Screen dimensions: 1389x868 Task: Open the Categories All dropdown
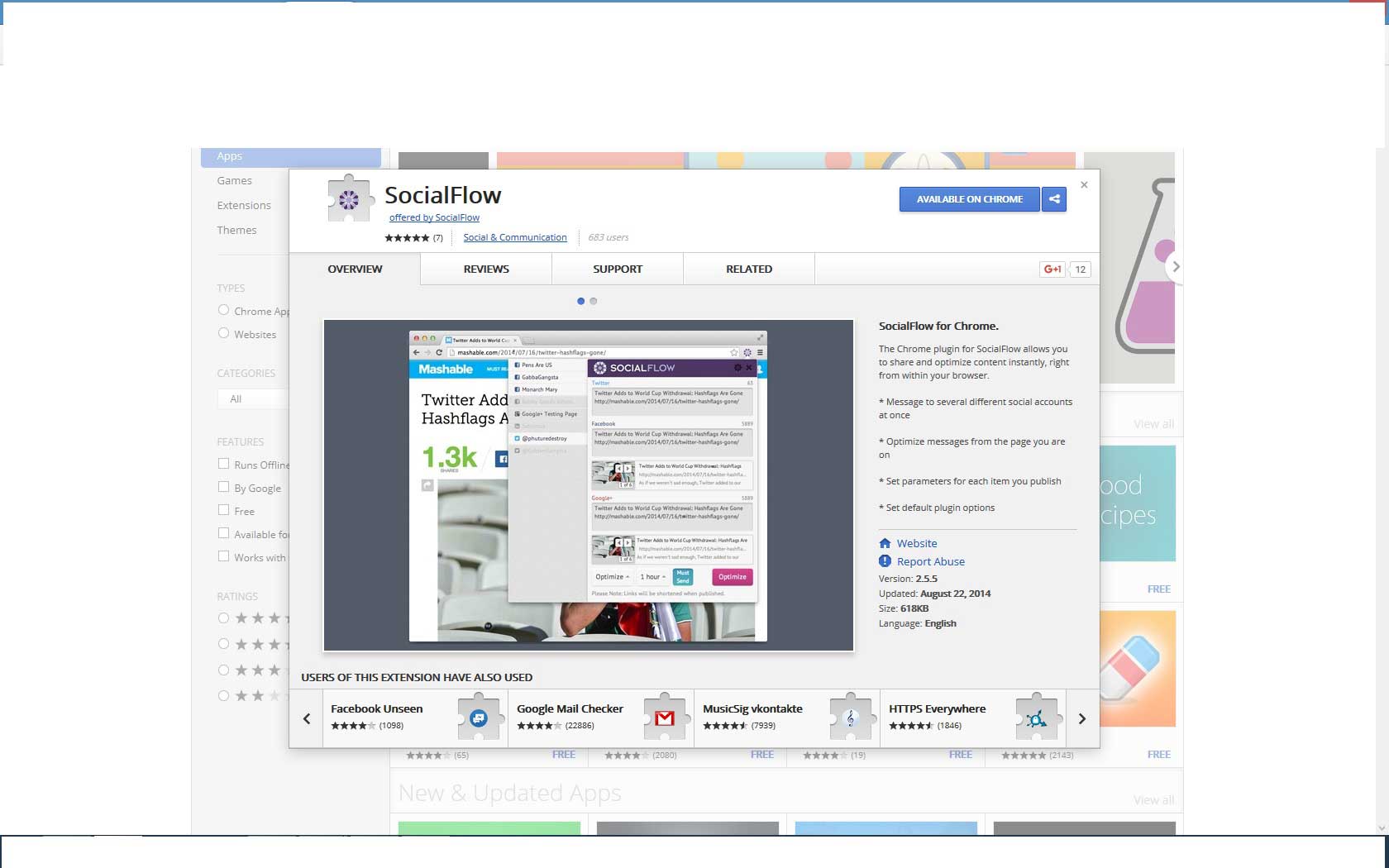click(x=253, y=399)
